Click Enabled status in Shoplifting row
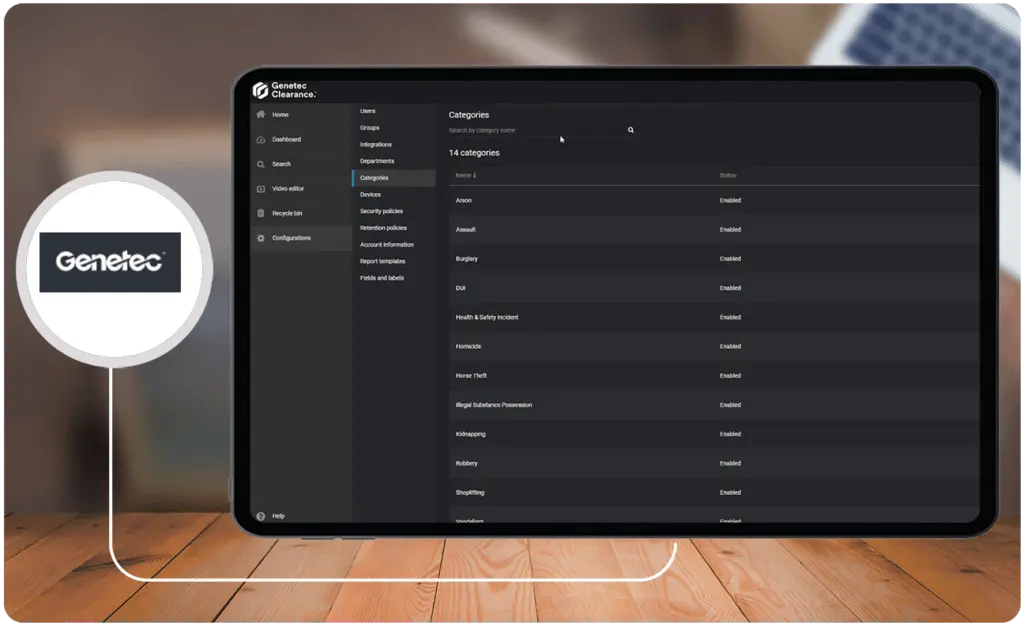 click(730, 493)
